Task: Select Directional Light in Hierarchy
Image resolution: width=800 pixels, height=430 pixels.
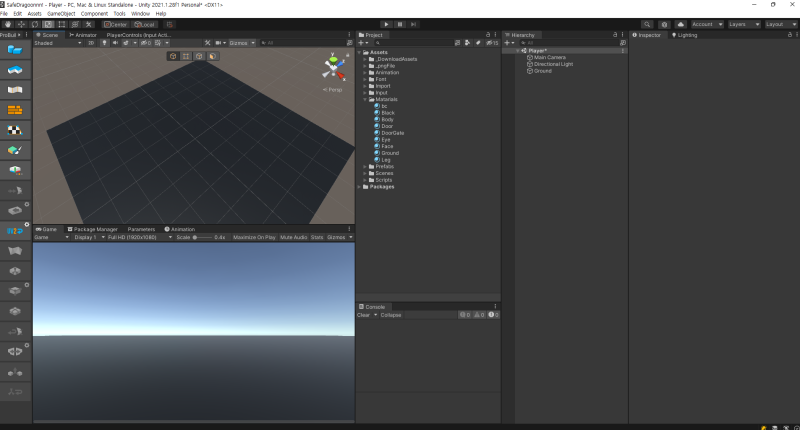Action: pyautogui.click(x=553, y=64)
